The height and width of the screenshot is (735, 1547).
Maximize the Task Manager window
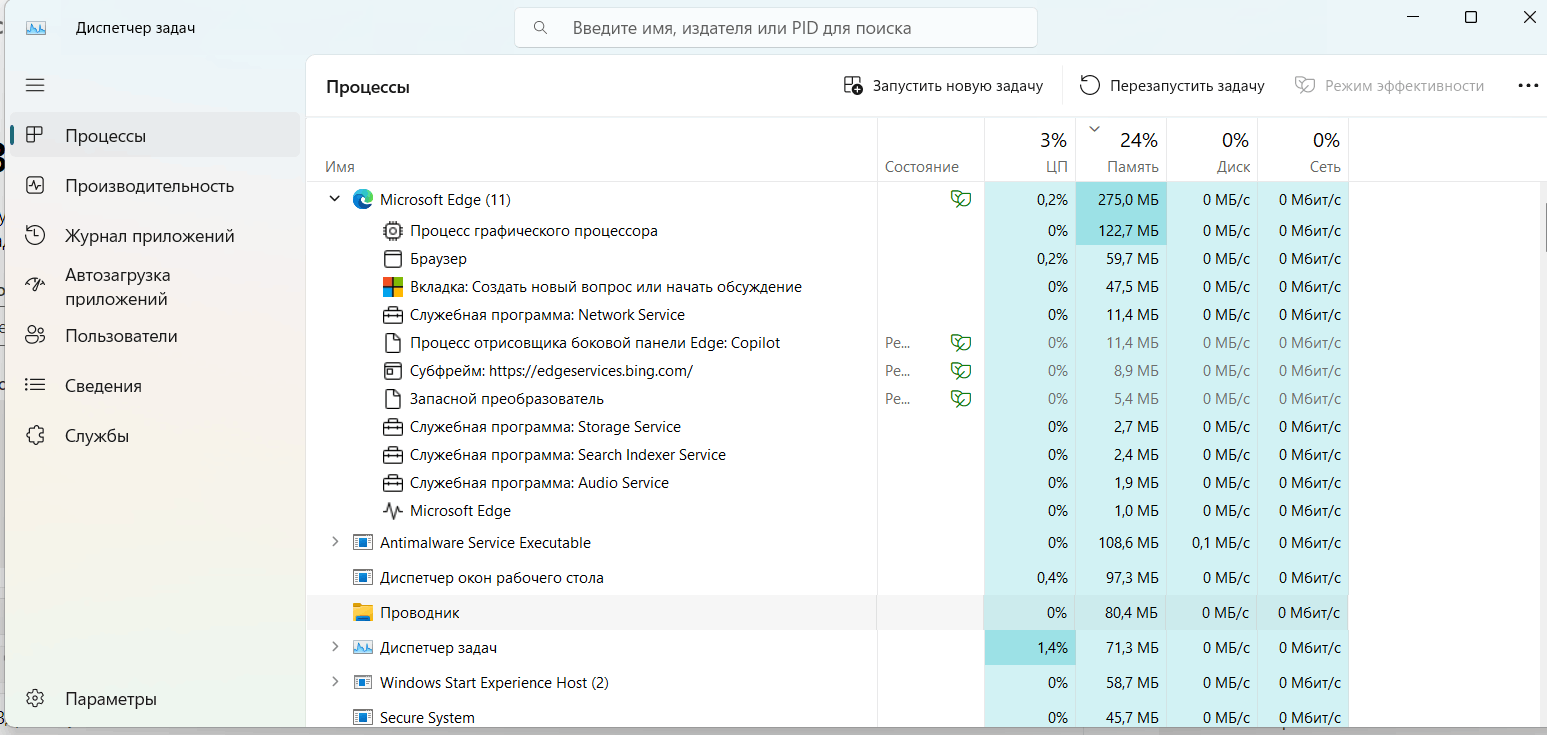(1471, 17)
